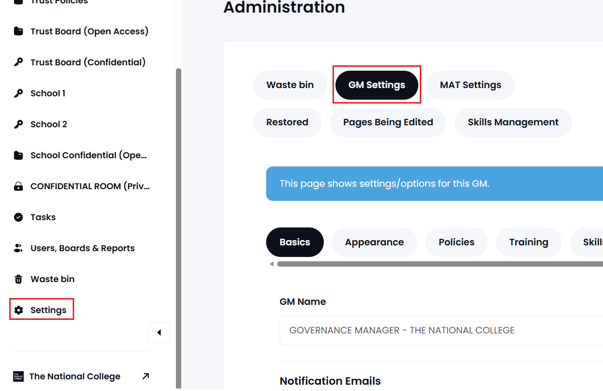Click the sidebar vertical scrollbar
Viewport: 603px width, 391px height.
(x=178, y=228)
